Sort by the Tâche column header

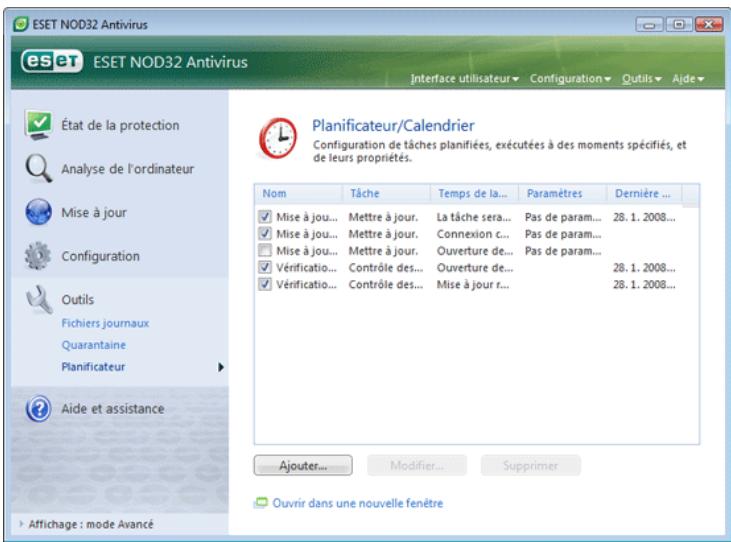point(386,193)
